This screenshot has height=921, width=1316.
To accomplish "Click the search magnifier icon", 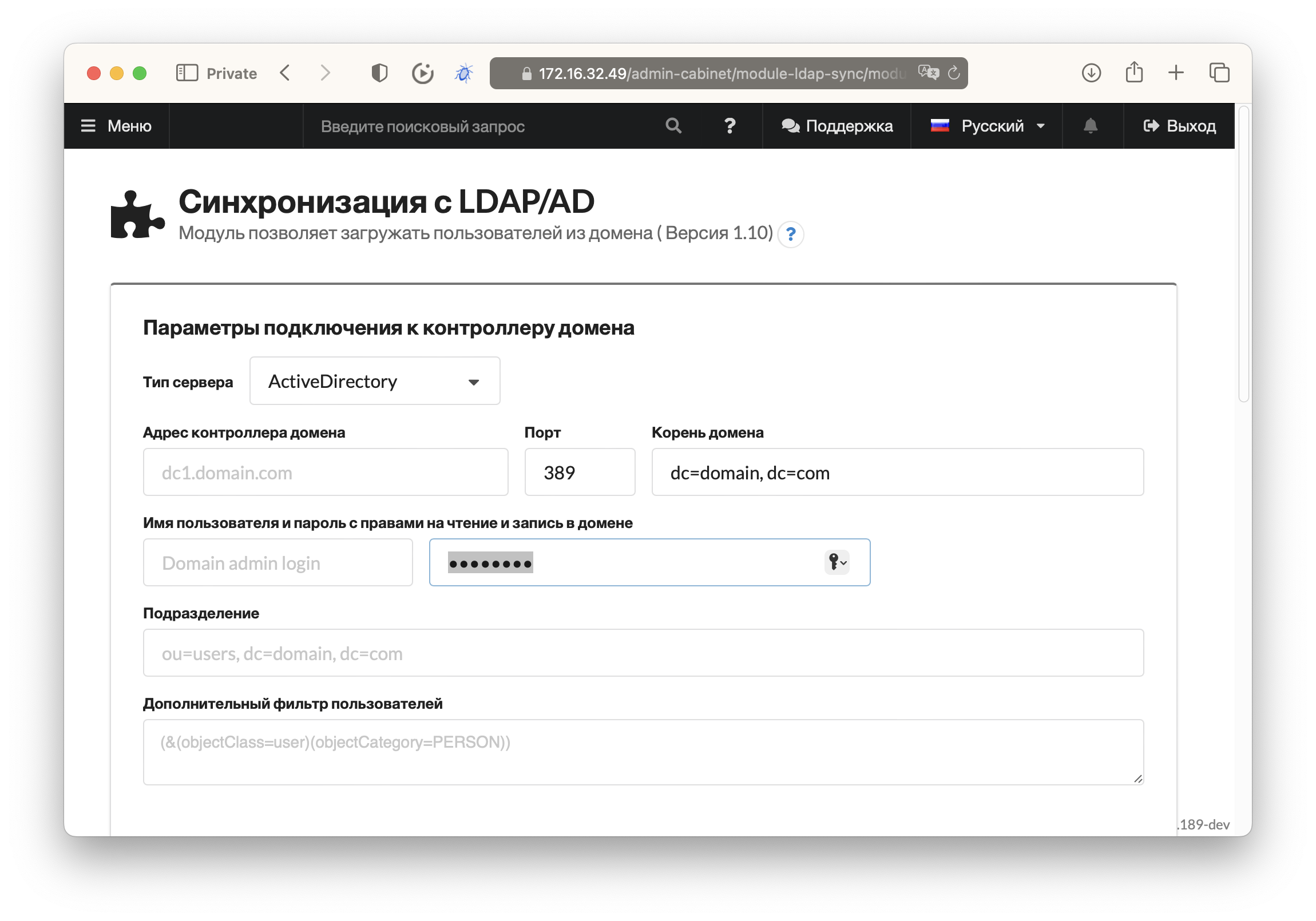I will click(x=673, y=125).
